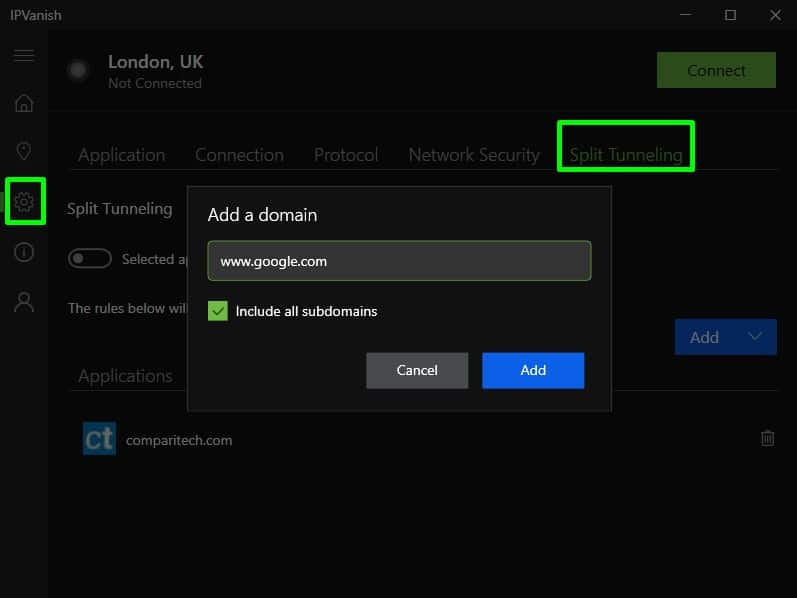The height and width of the screenshot is (598, 797).
Task: Select the Applications list tab
Action: (x=126, y=376)
